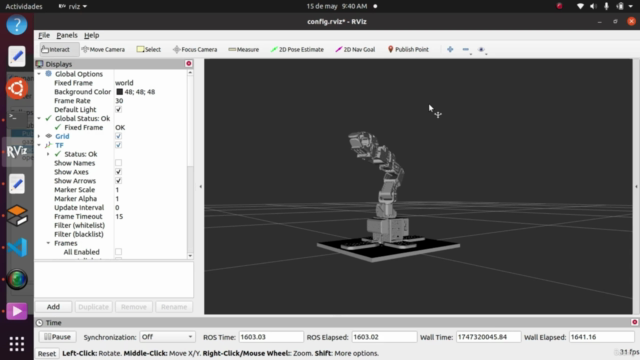Open the layered box app in dock

[17, 216]
